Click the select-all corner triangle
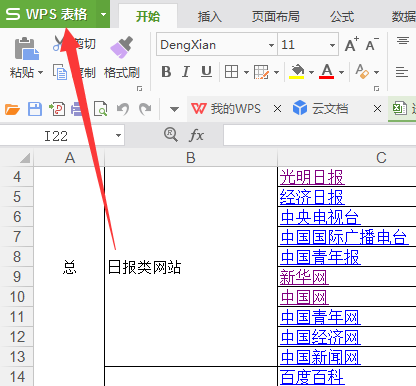The height and width of the screenshot is (386, 416). pos(25,157)
